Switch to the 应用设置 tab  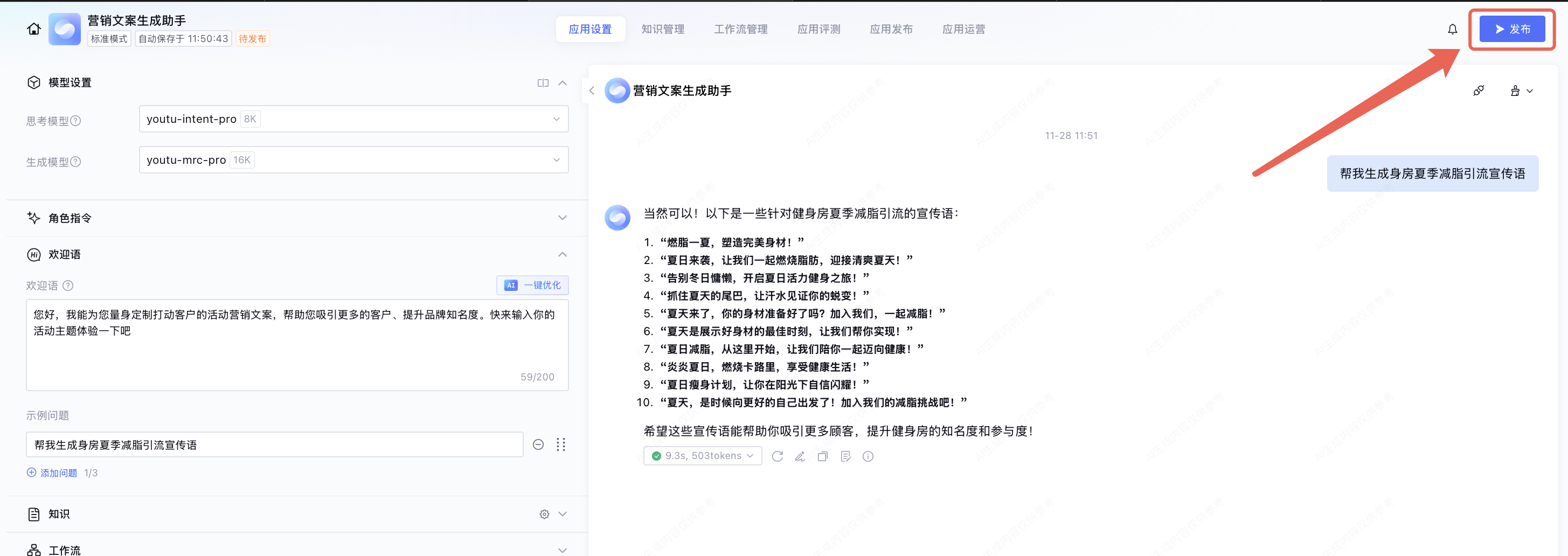pos(590,29)
